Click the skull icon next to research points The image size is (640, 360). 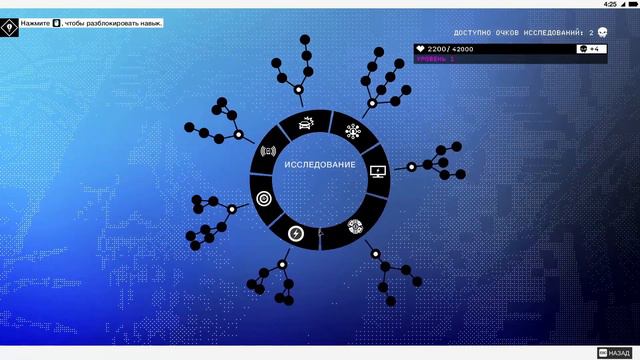(602, 32)
